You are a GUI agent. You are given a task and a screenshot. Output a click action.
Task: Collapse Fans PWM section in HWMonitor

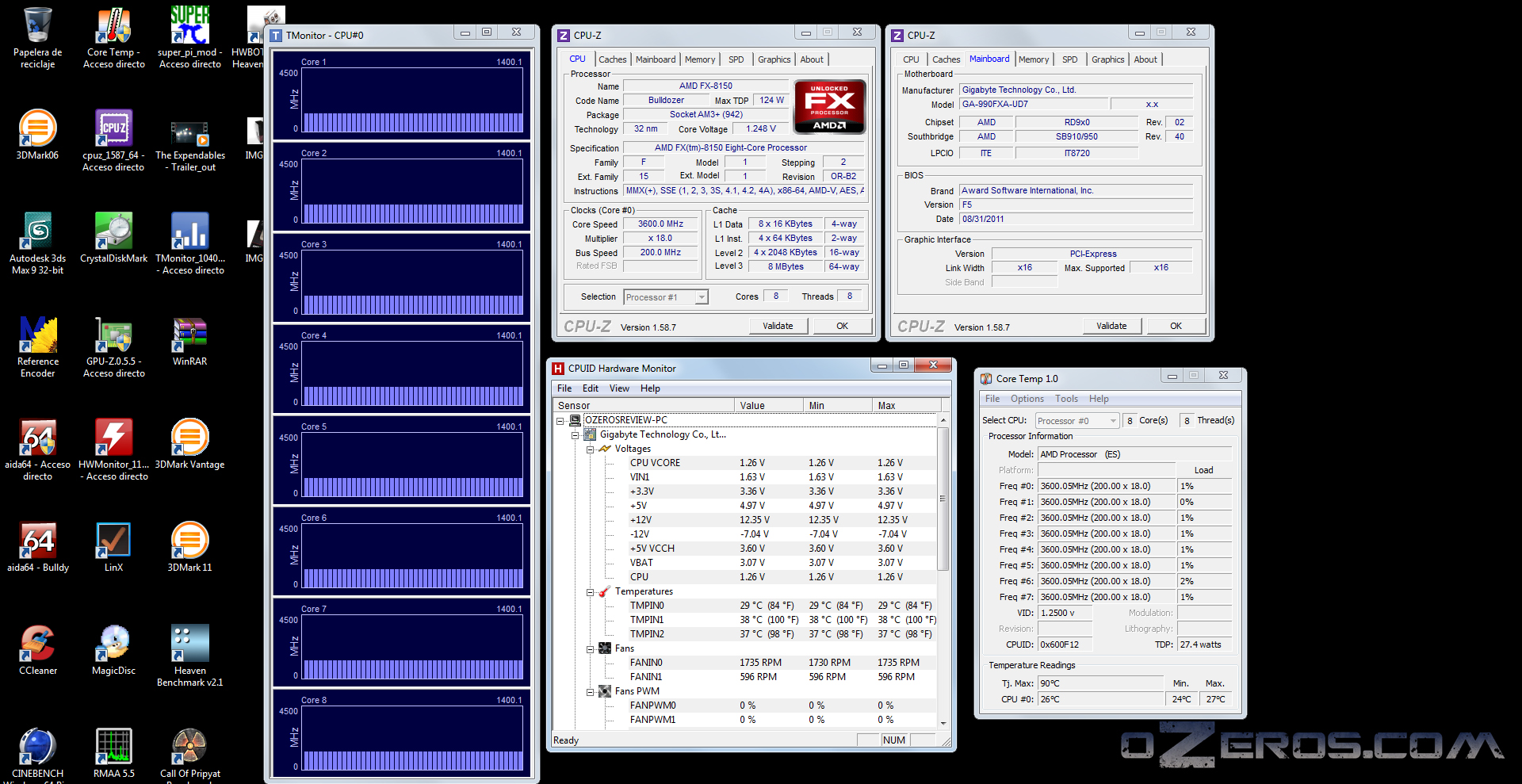coord(590,691)
